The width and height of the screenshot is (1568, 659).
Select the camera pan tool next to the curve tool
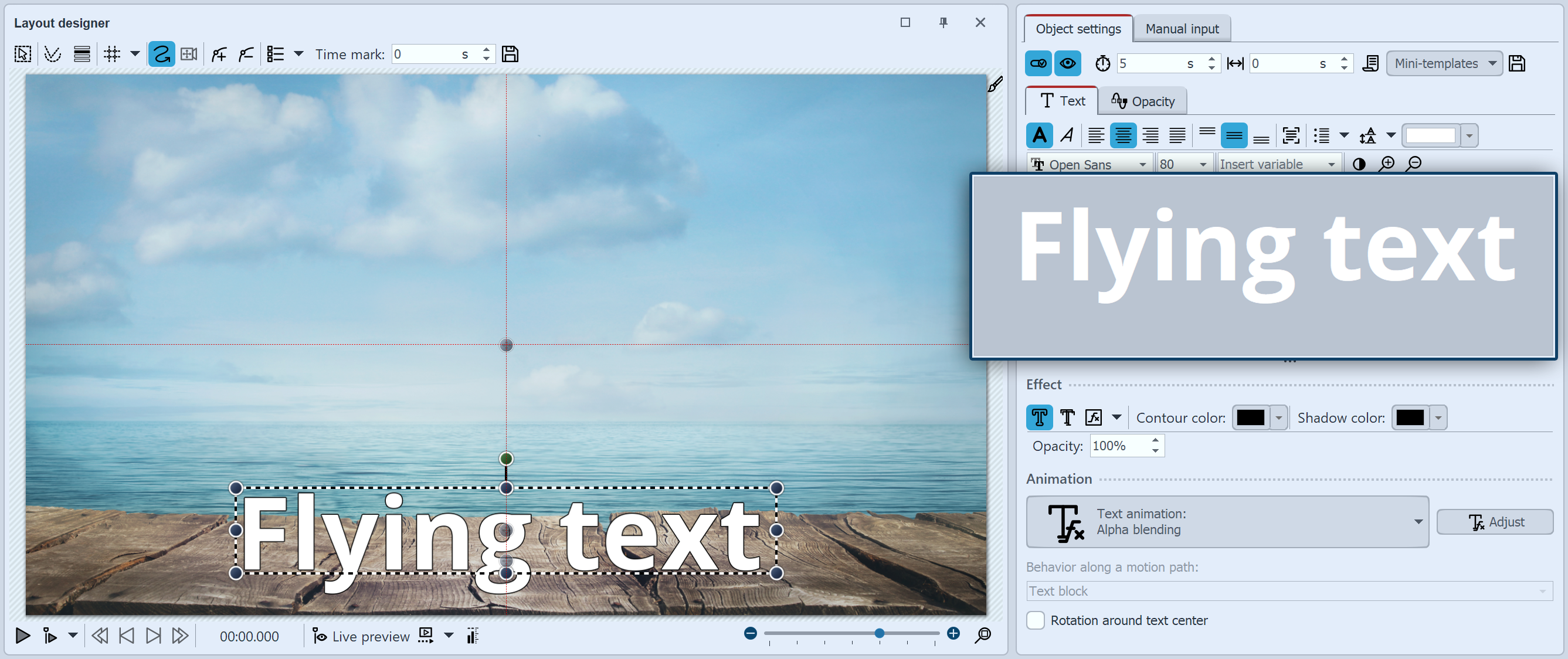(x=189, y=53)
